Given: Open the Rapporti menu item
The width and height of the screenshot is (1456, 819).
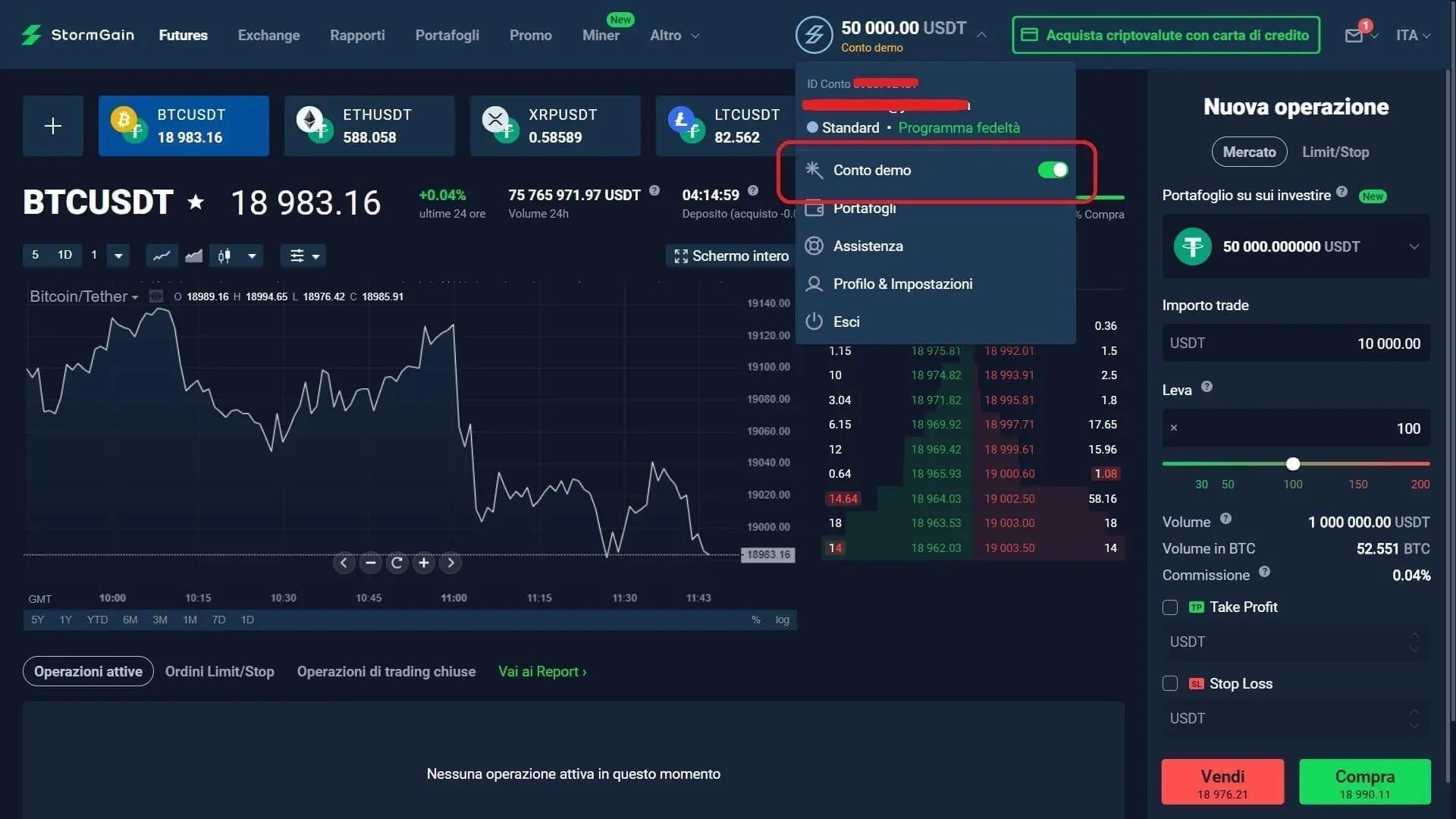Looking at the screenshot, I should [x=357, y=35].
